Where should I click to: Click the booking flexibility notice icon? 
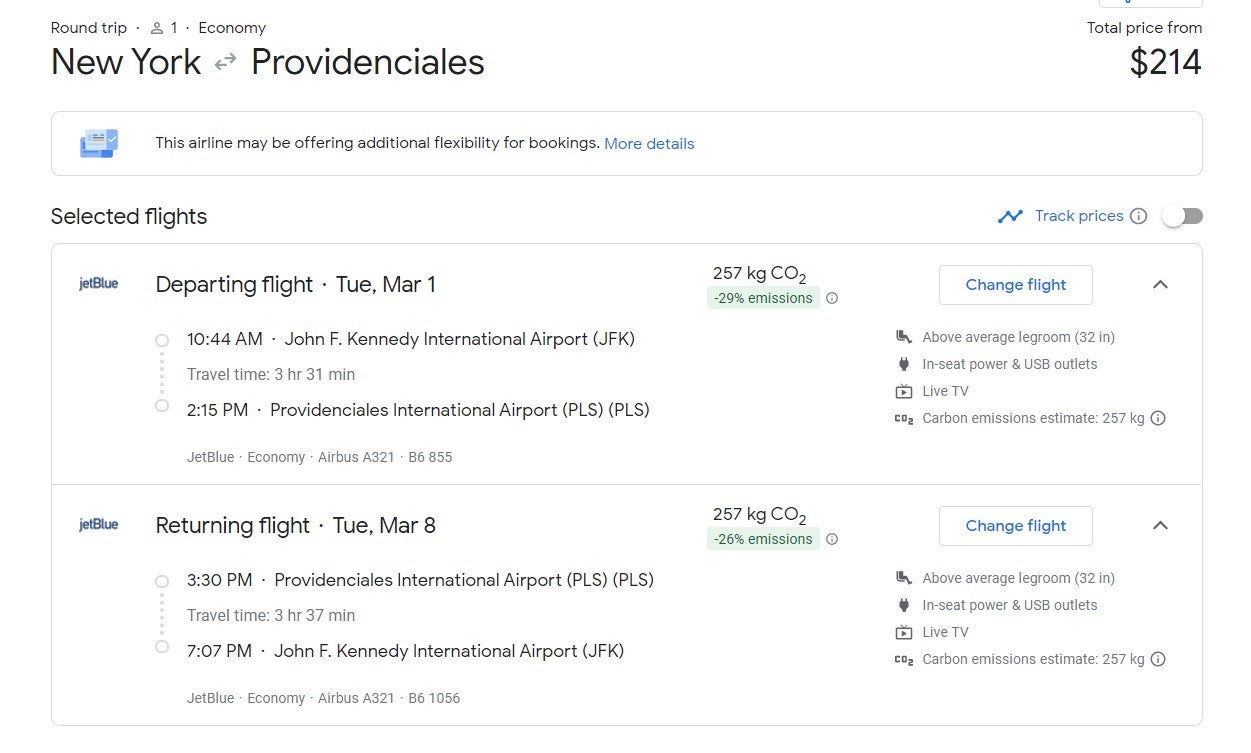tap(99, 143)
